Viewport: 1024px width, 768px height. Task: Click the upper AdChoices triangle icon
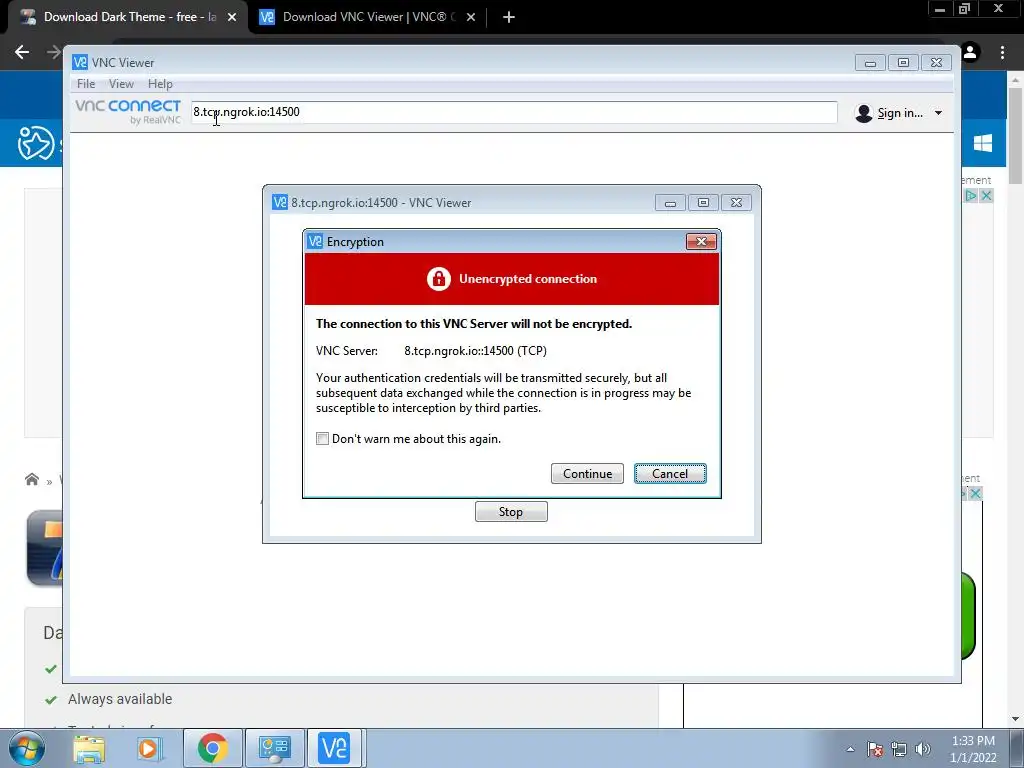point(971,195)
